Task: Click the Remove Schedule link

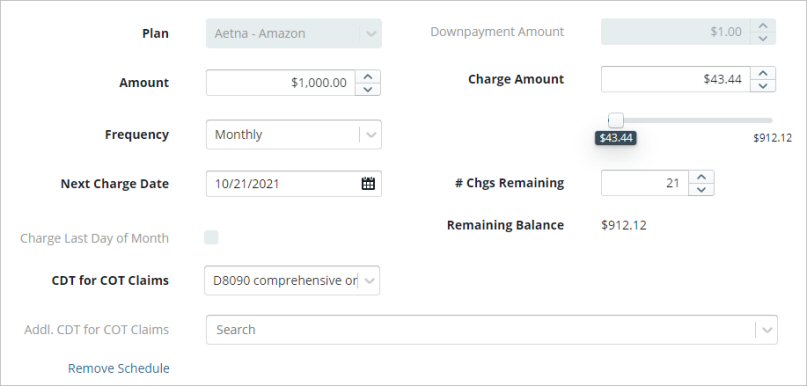Action: 118,369
